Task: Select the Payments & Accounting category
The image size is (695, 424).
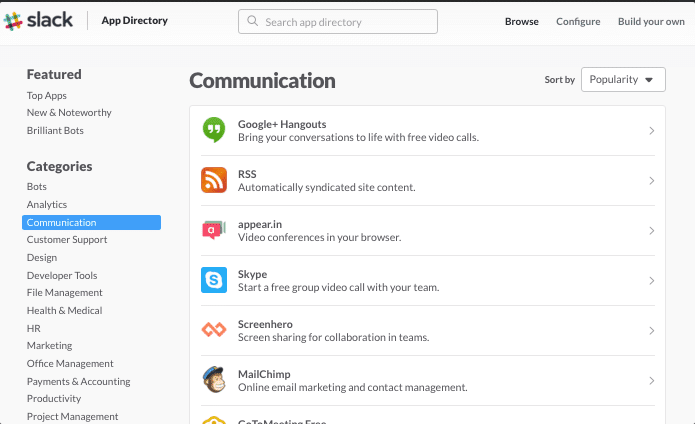Action: 78,381
